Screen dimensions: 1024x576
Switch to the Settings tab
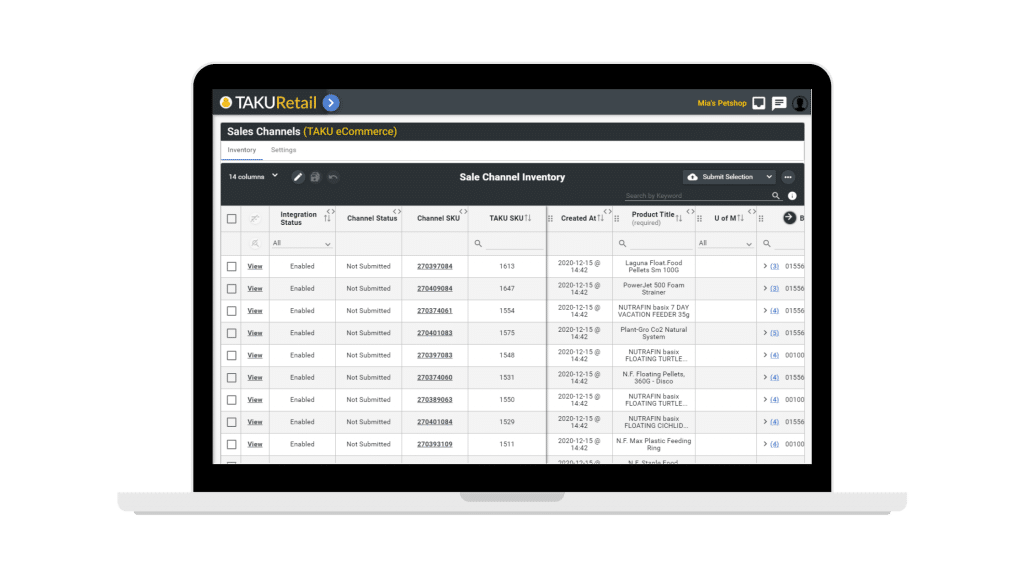[283, 150]
